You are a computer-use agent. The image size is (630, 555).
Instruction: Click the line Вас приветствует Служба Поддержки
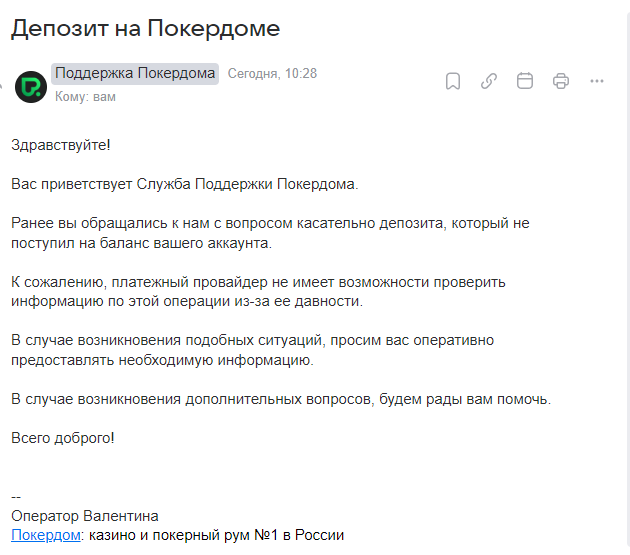point(184,185)
